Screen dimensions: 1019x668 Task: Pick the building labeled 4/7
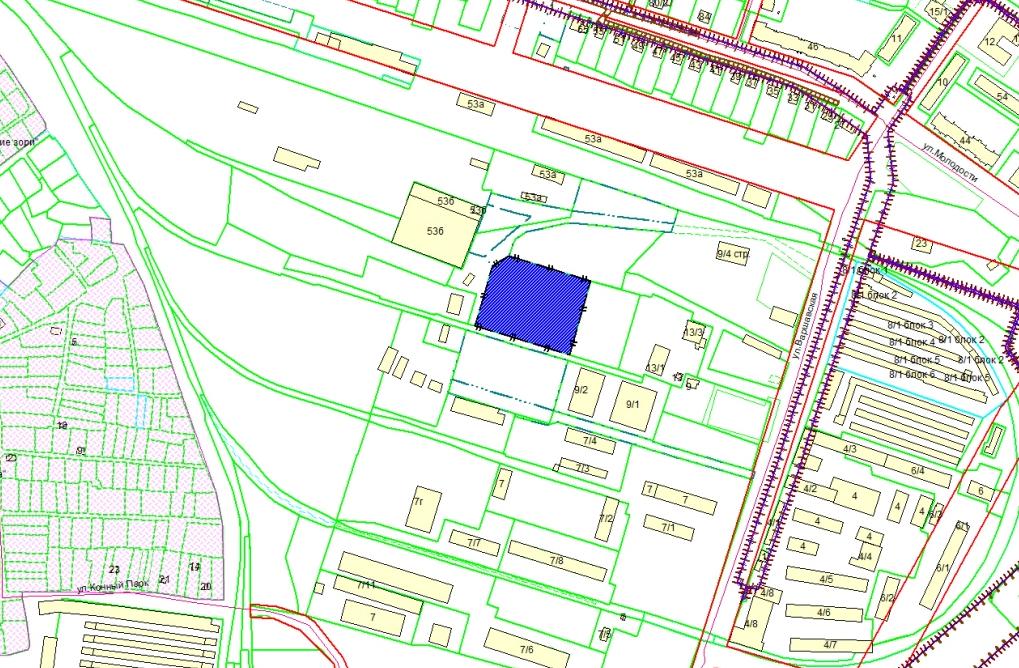(x=830, y=644)
